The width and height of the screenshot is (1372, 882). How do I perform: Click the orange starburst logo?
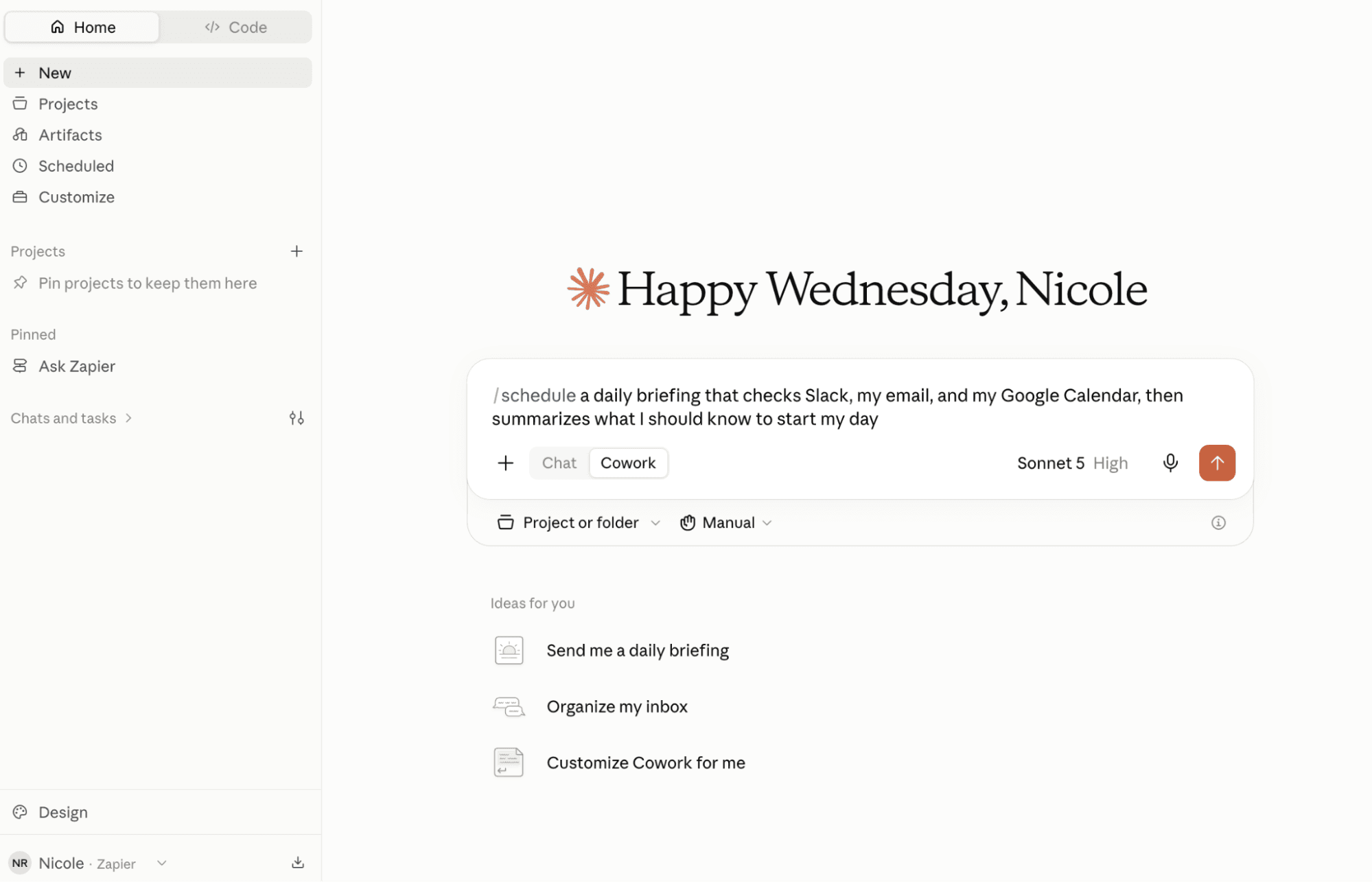588,288
